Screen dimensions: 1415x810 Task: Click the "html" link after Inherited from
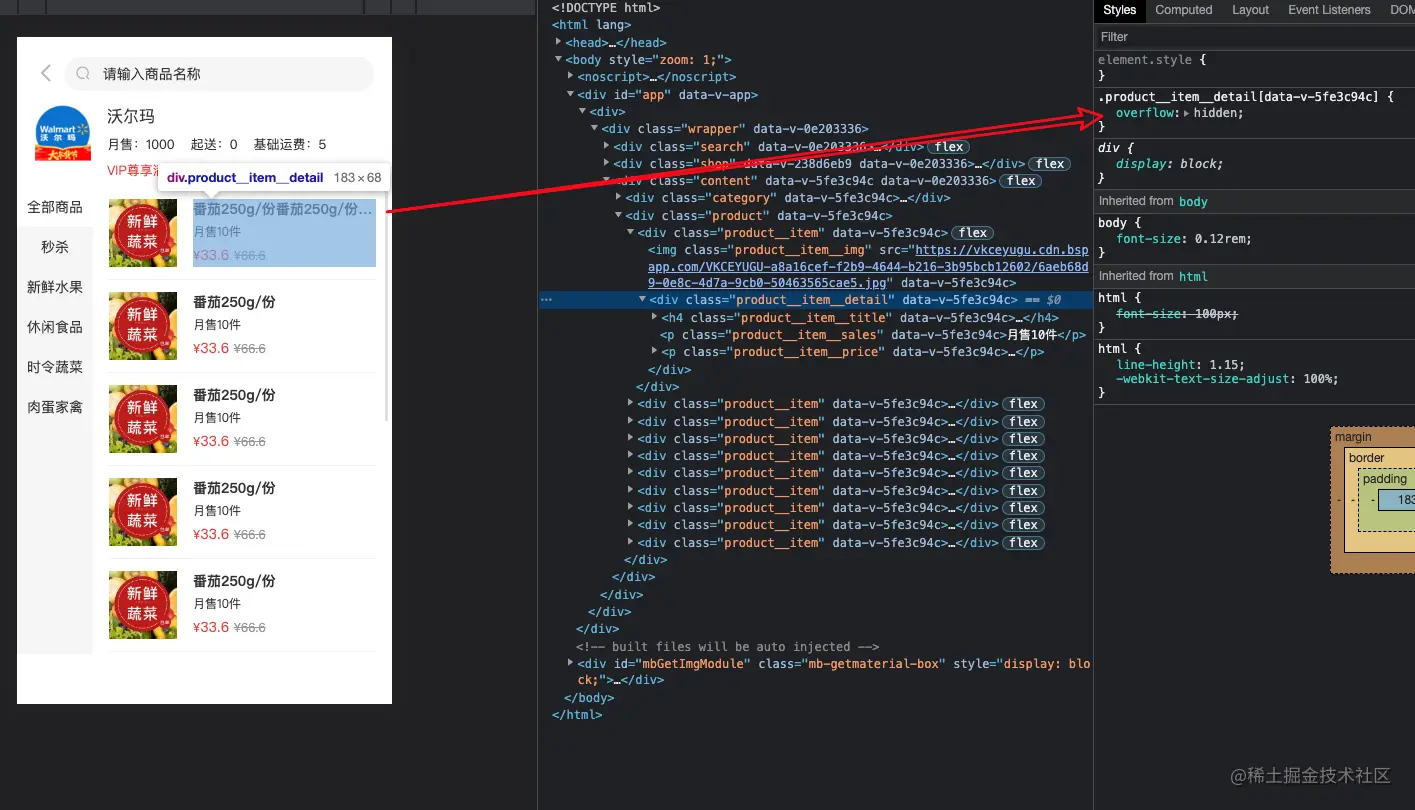(x=1193, y=276)
